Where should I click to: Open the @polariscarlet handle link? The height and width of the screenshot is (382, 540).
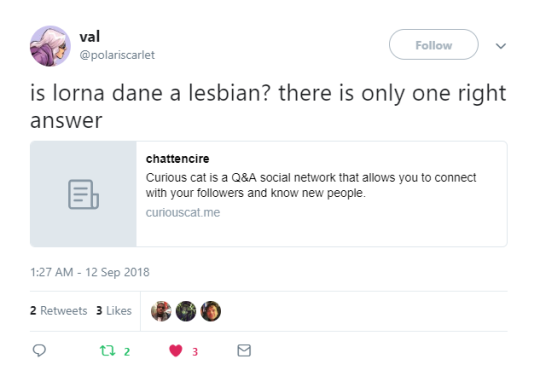(x=117, y=55)
